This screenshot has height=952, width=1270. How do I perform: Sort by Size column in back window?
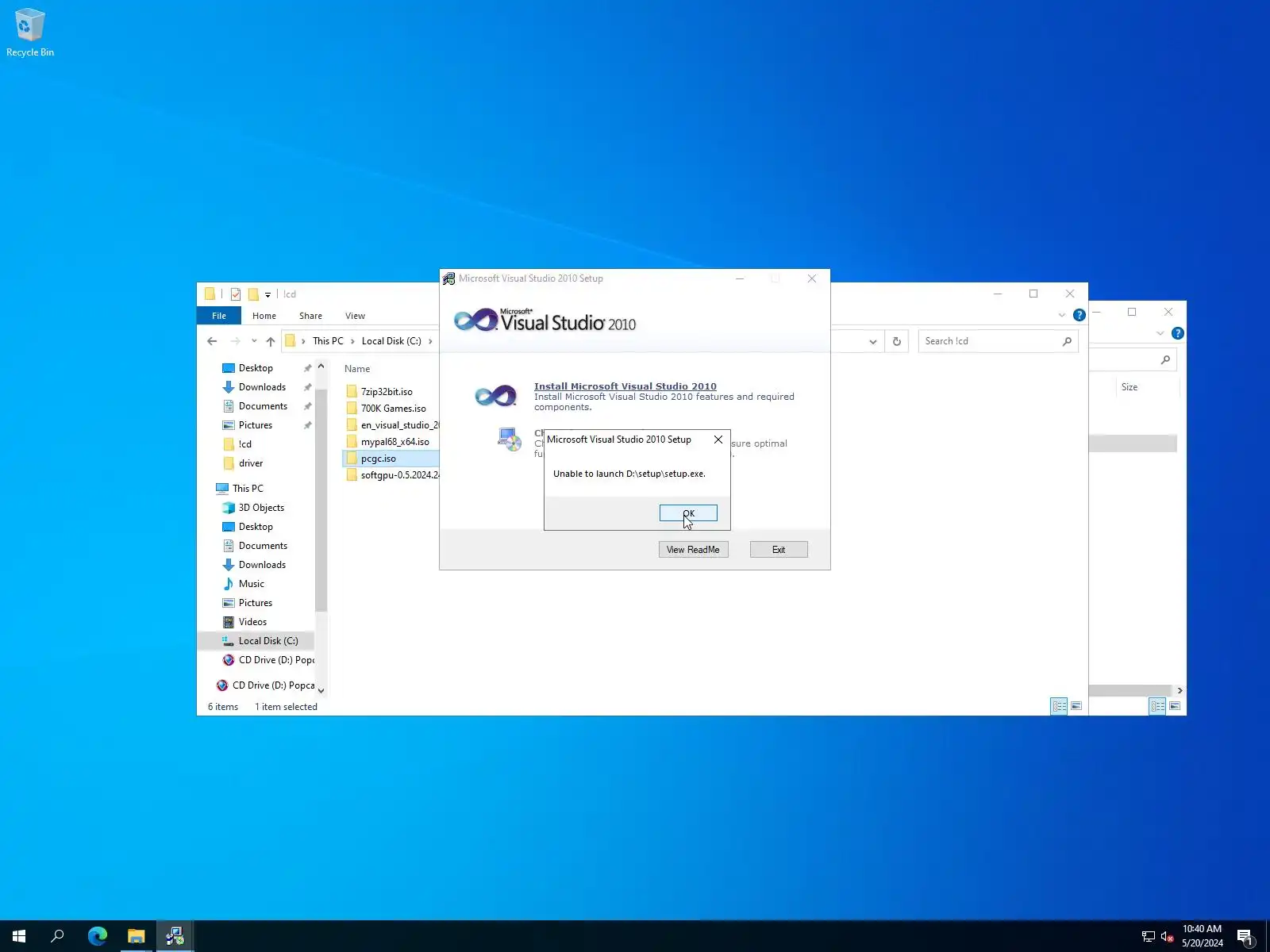coord(1130,387)
